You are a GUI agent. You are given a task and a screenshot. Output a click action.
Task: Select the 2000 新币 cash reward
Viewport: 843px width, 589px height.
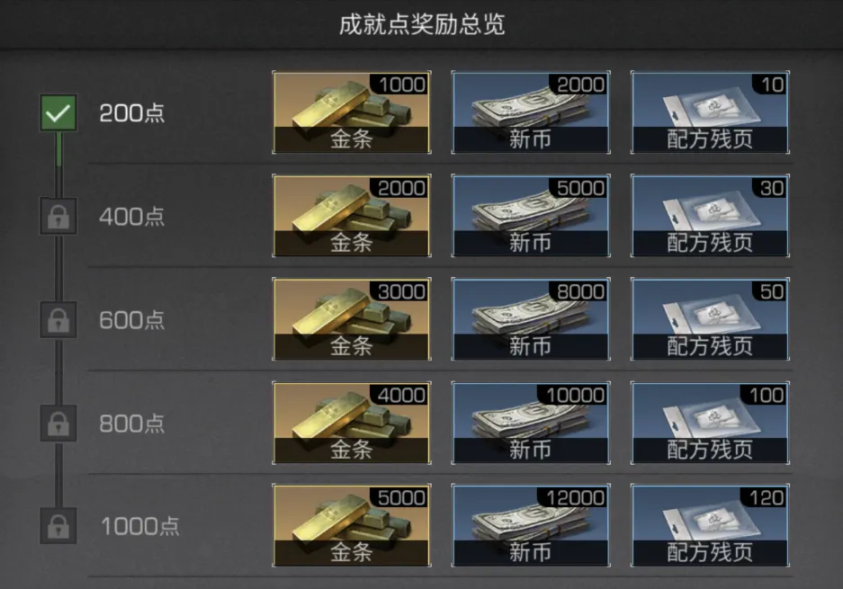531,112
